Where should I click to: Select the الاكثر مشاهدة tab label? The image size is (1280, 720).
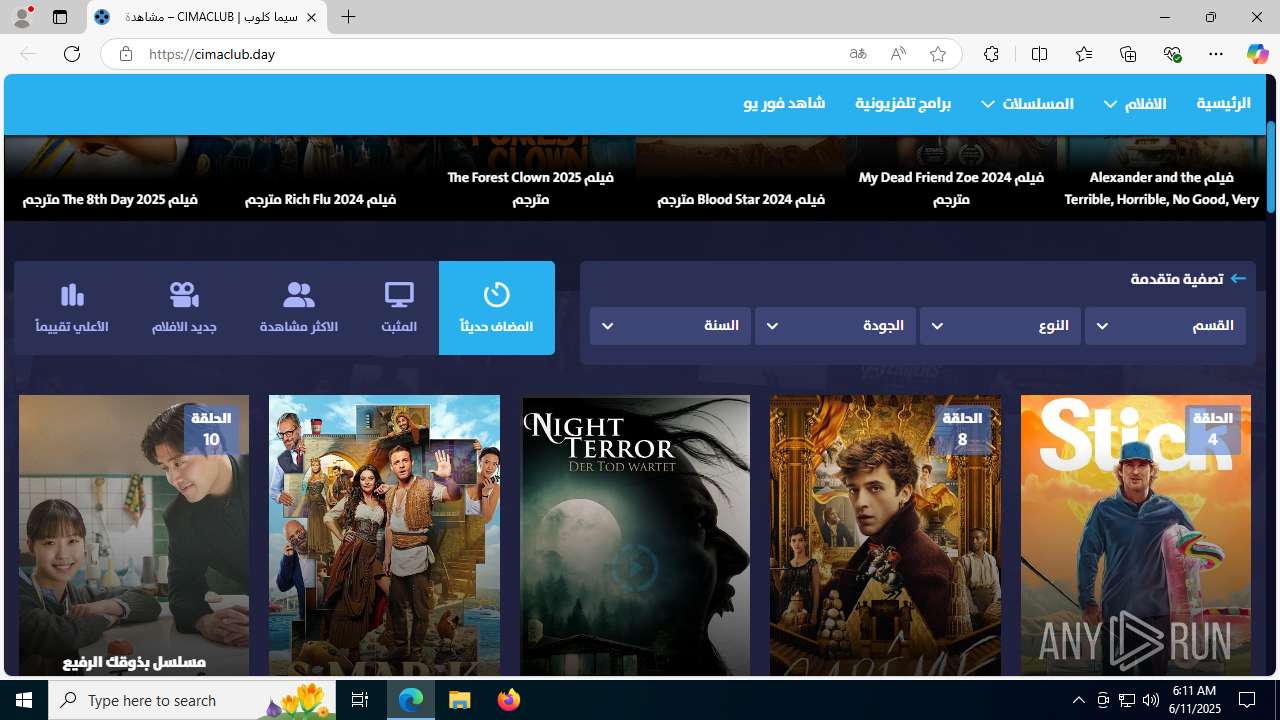coord(299,327)
